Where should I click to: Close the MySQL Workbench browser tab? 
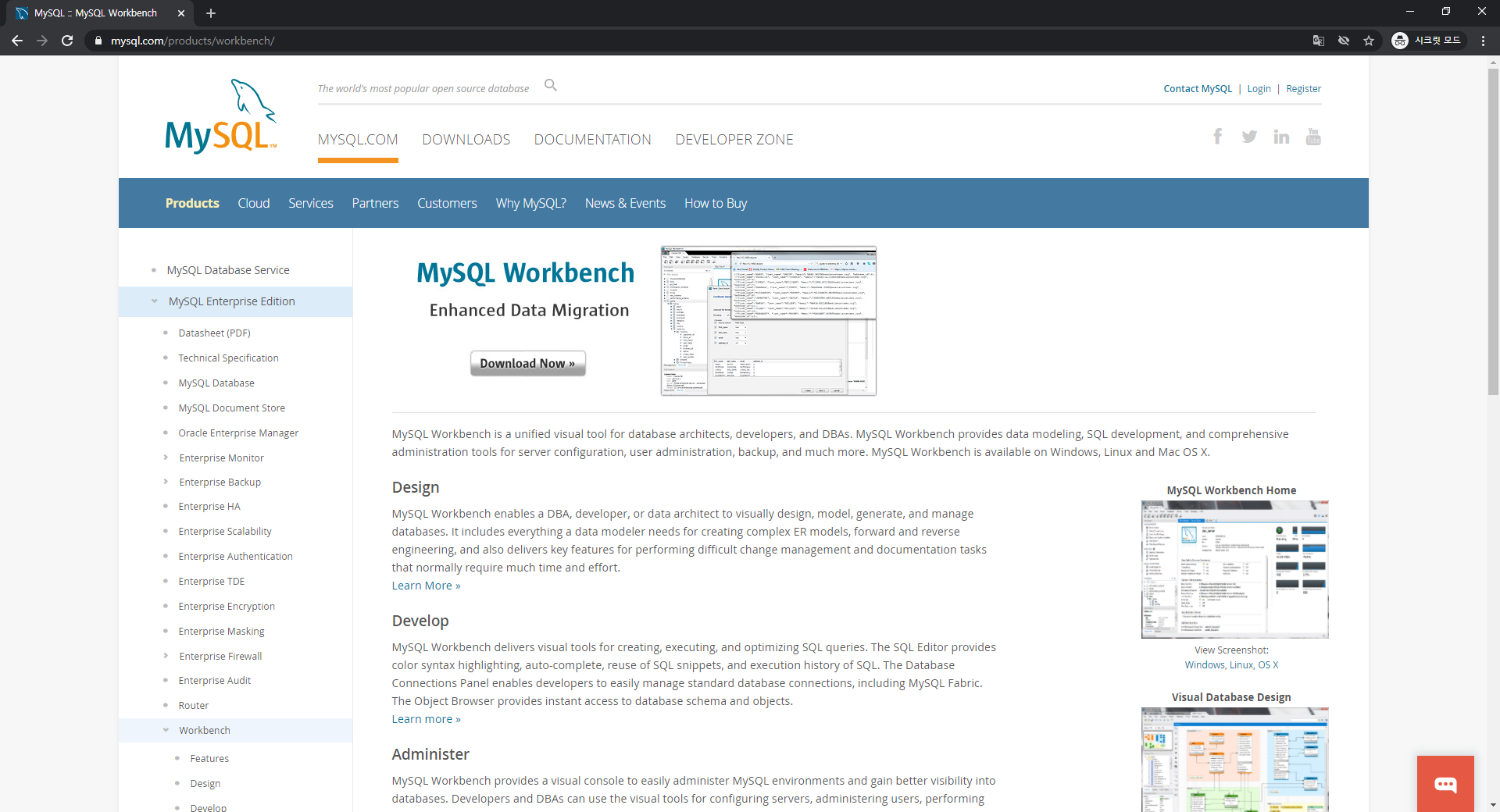181,13
